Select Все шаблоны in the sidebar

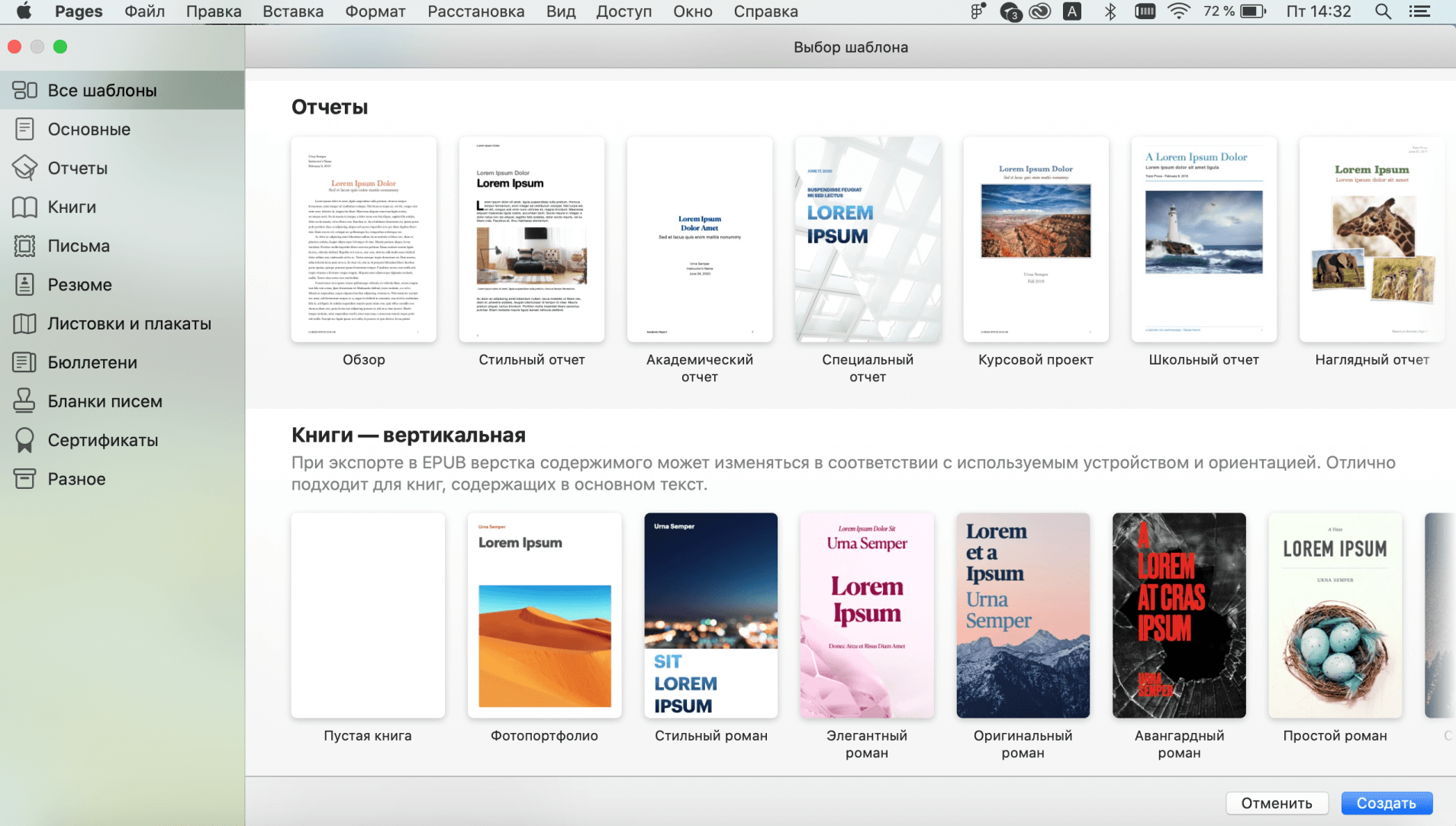pyautogui.click(x=102, y=90)
